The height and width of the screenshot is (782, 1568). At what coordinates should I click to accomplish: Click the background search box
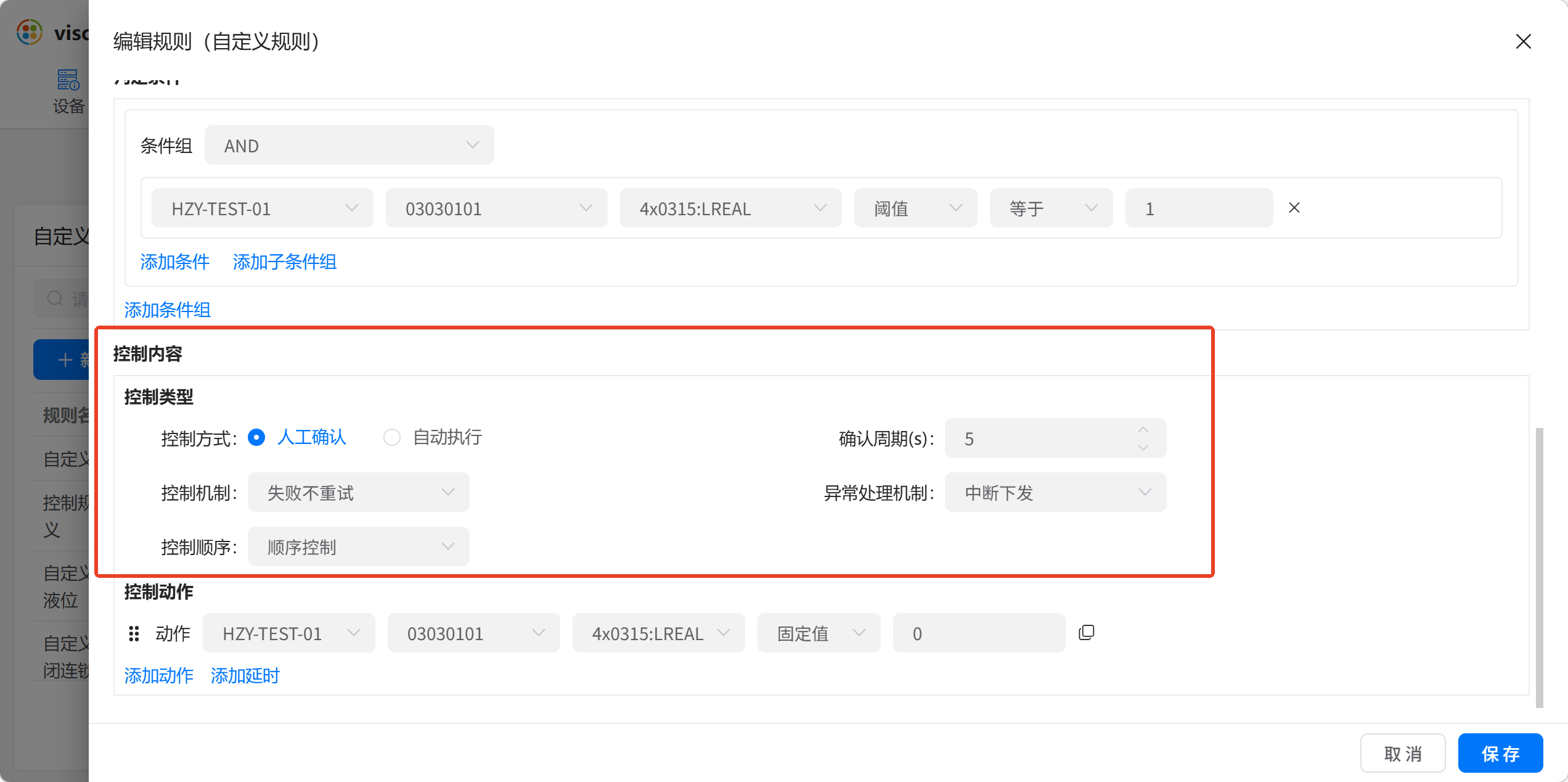(x=62, y=299)
